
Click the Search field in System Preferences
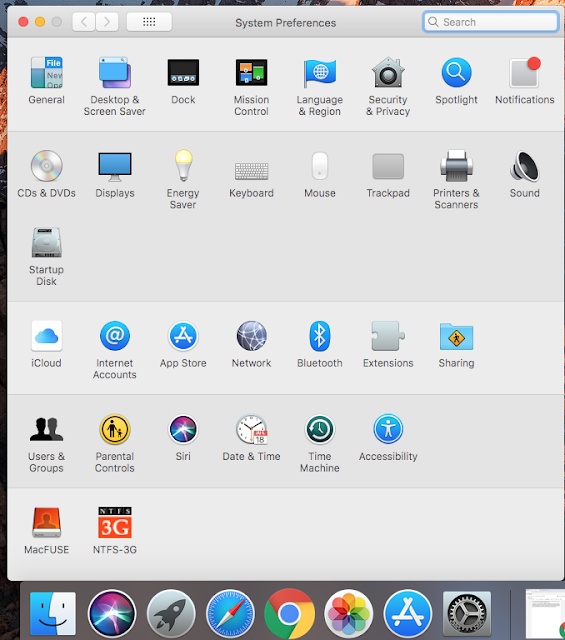click(x=491, y=22)
